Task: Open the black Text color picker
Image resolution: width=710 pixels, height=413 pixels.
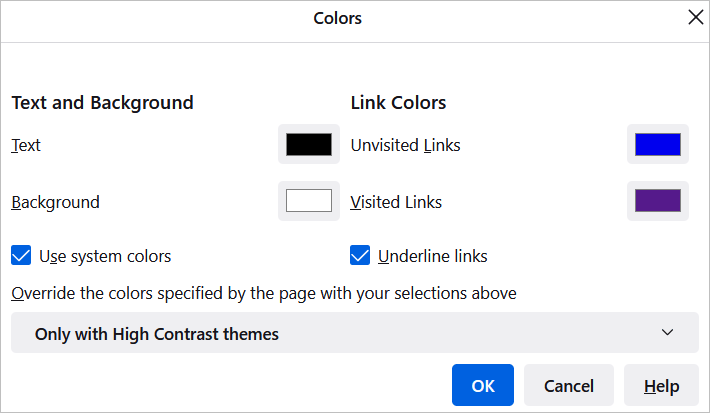Action: click(308, 145)
